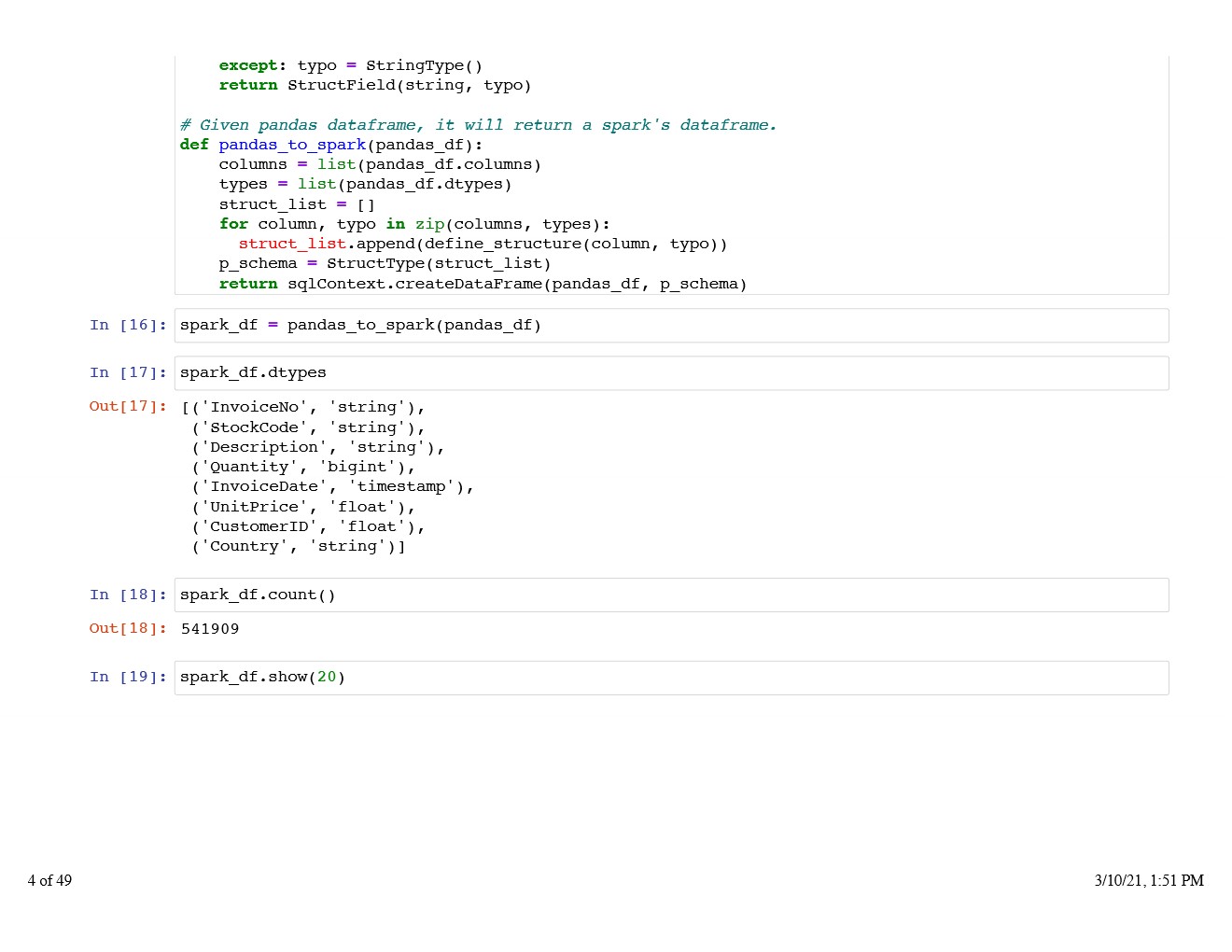Screen dimensions: 1232x952
Task: Click the Out[18] output label
Action: [128, 629]
